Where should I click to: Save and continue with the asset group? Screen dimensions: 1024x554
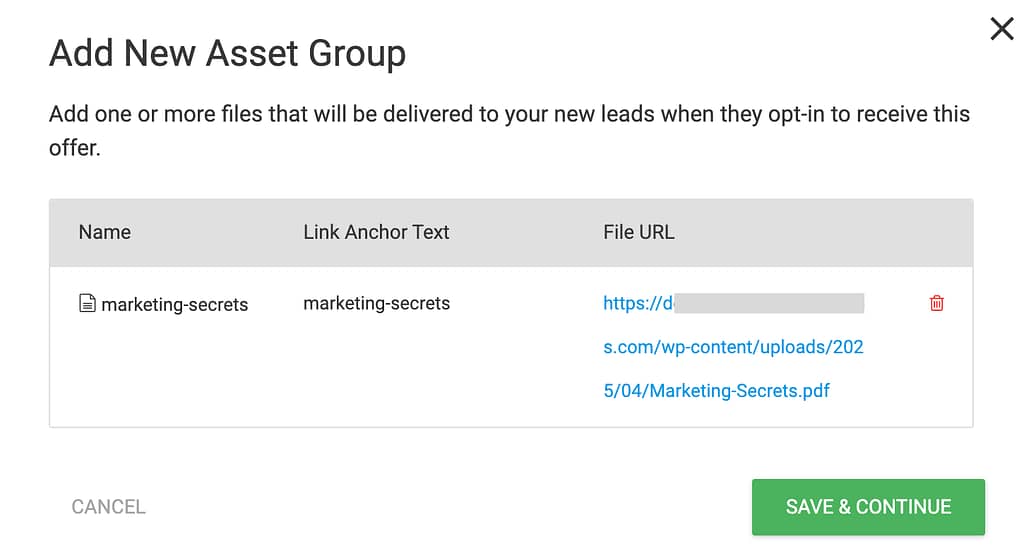point(868,507)
